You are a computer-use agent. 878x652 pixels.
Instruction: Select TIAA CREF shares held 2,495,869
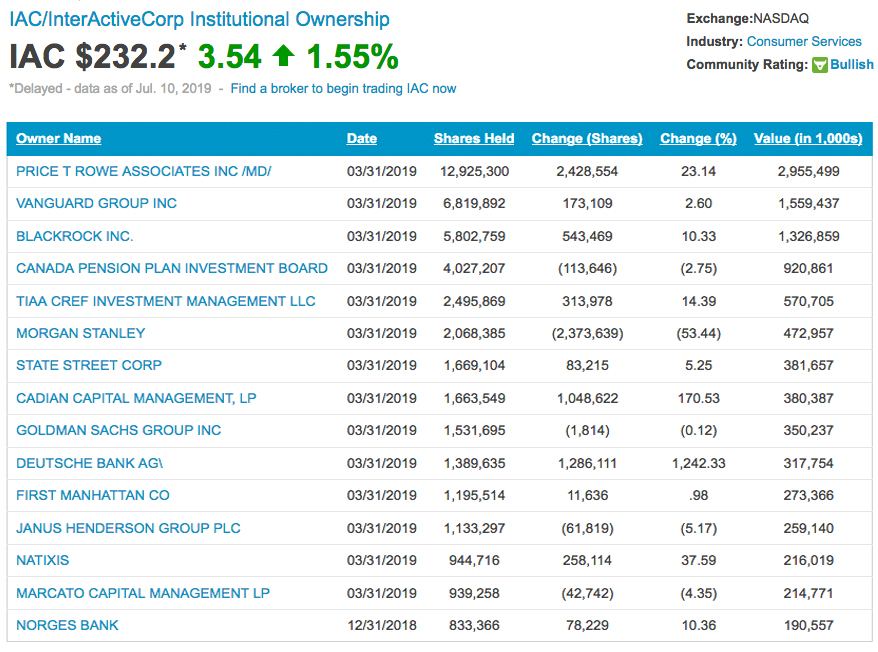tap(474, 301)
